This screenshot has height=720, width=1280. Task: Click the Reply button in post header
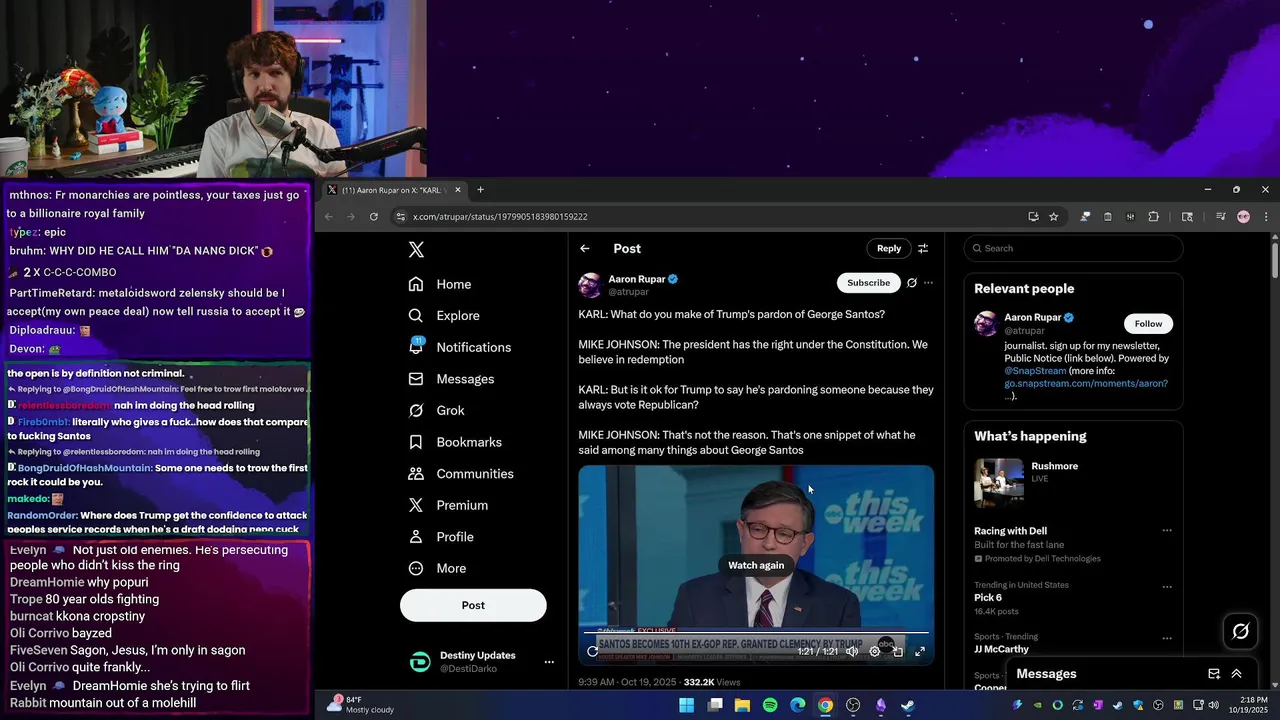point(889,249)
